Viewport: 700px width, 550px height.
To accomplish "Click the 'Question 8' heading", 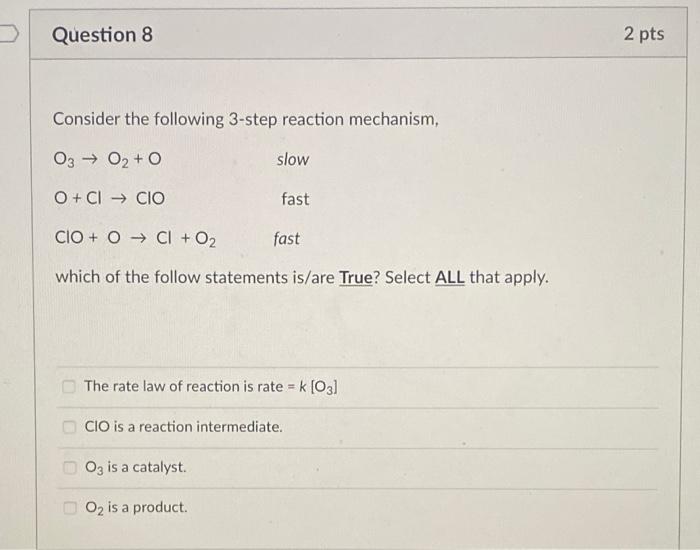I will [102, 35].
